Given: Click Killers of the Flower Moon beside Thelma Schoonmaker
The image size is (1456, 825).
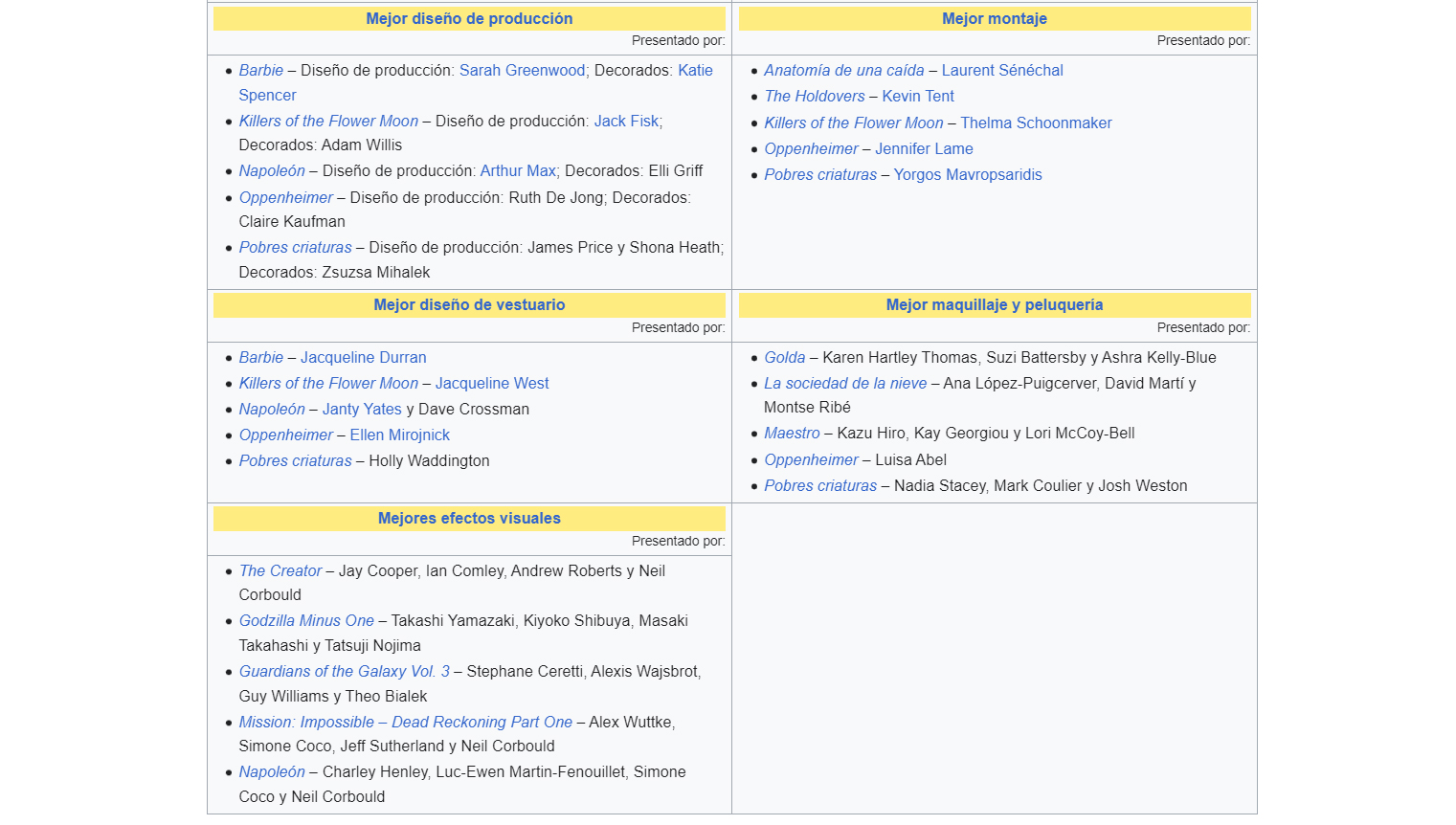Looking at the screenshot, I should coord(854,123).
